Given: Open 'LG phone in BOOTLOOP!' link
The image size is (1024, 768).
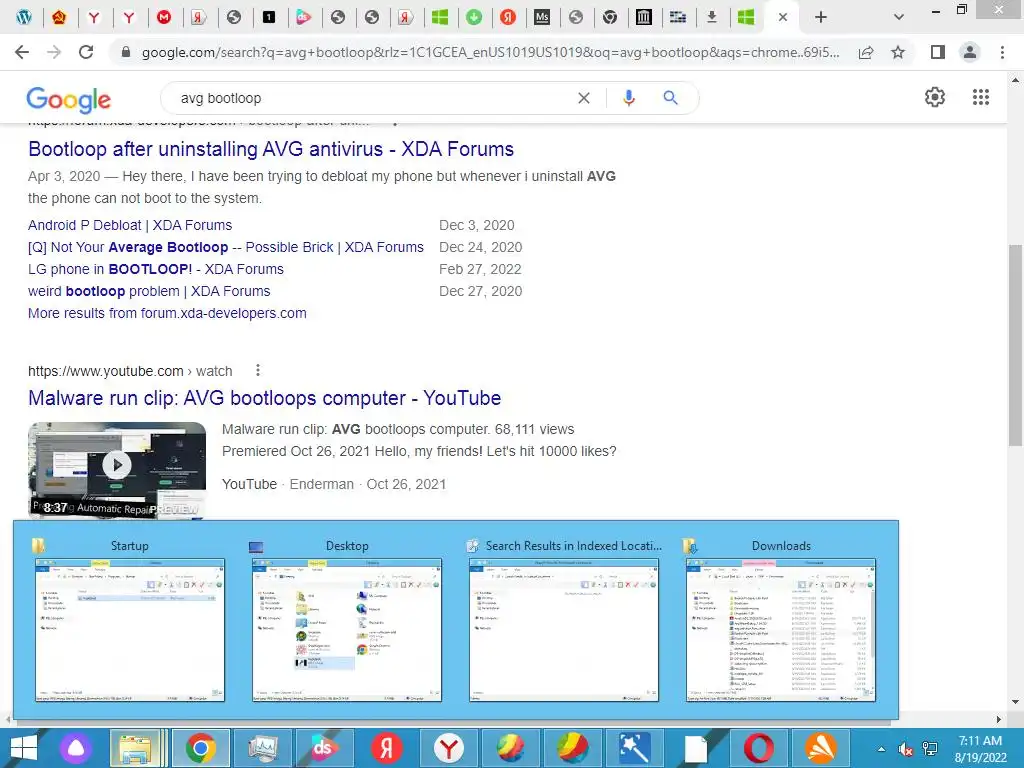Looking at the screenshot, I should tap(156, 269).
